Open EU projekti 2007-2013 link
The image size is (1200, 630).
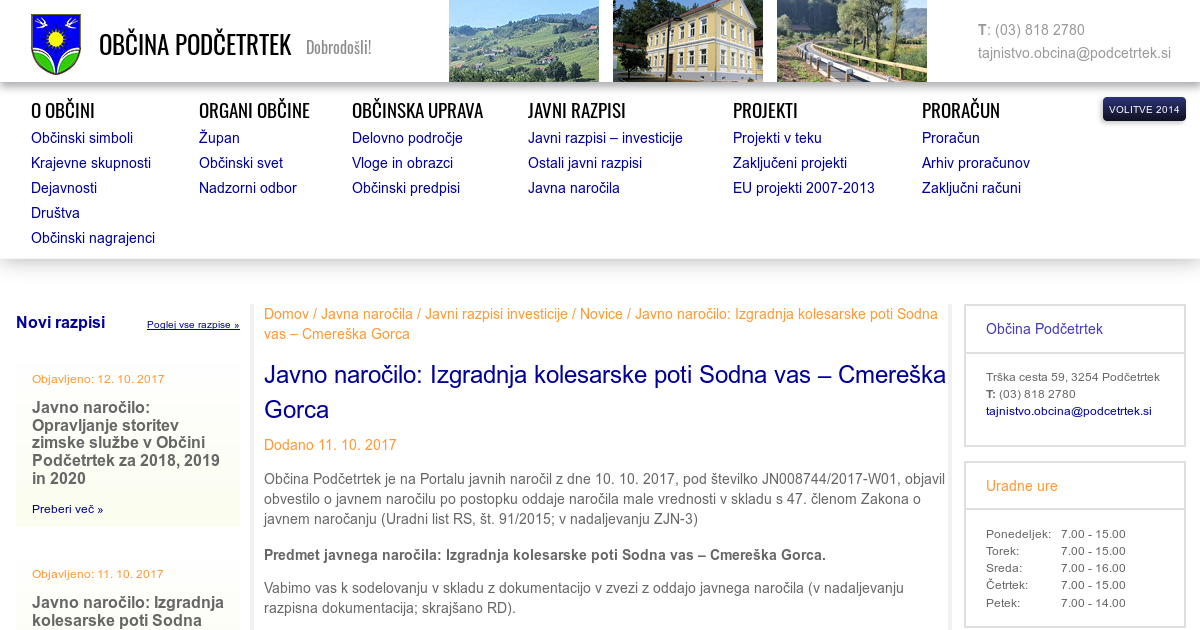click(803, 188)
